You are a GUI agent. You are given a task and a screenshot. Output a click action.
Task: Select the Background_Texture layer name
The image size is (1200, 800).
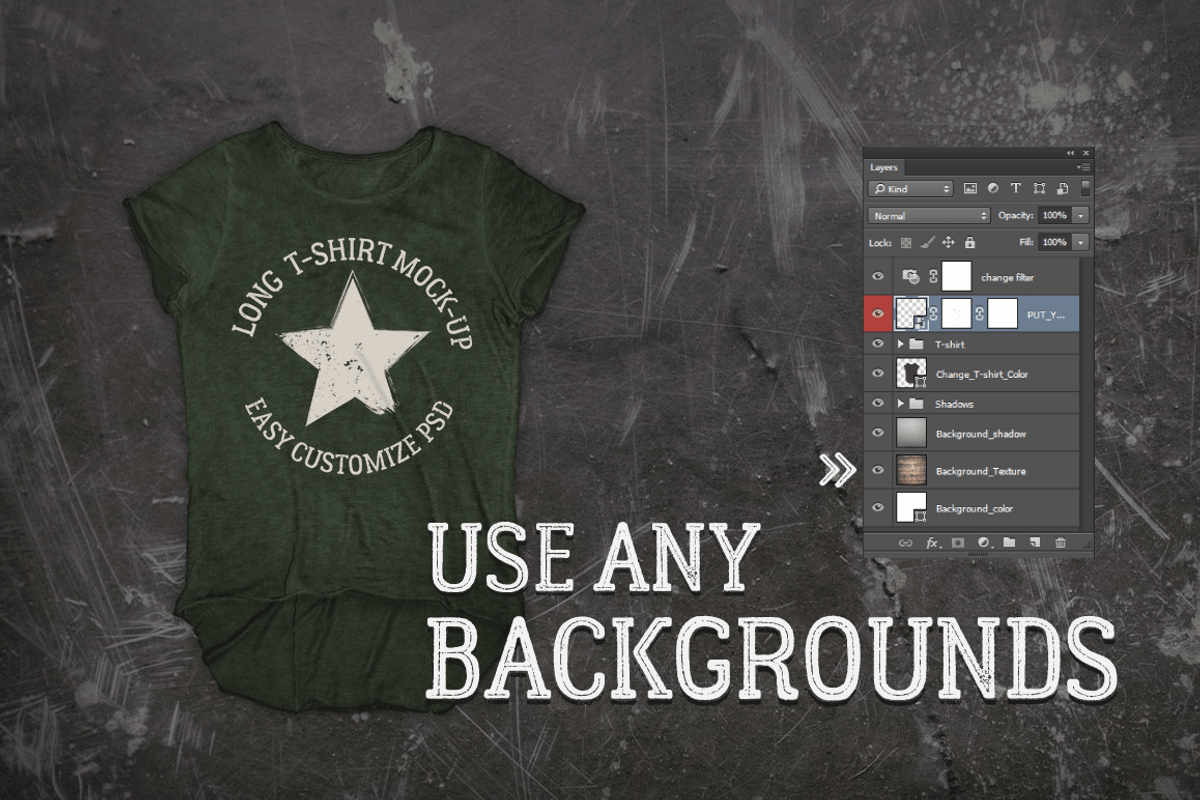[981, 471]
